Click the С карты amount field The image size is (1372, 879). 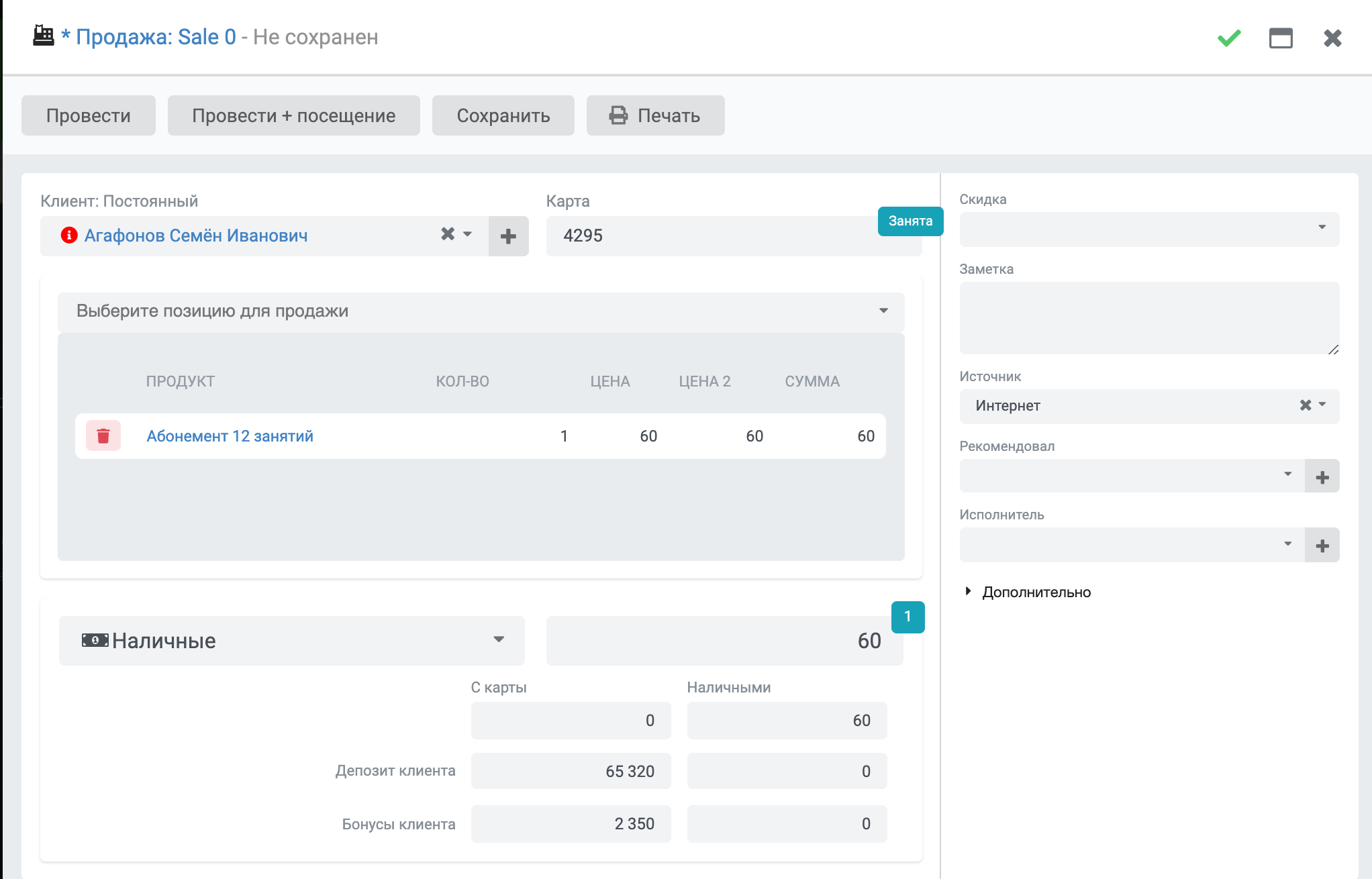(x=571, y=721)
